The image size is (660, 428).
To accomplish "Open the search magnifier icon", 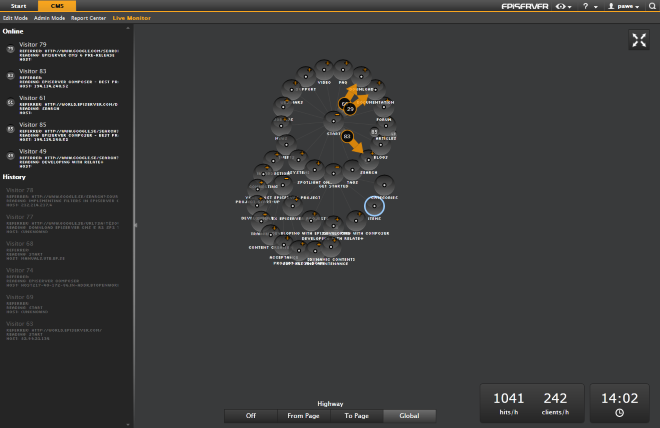I will [x=652, y=6].
